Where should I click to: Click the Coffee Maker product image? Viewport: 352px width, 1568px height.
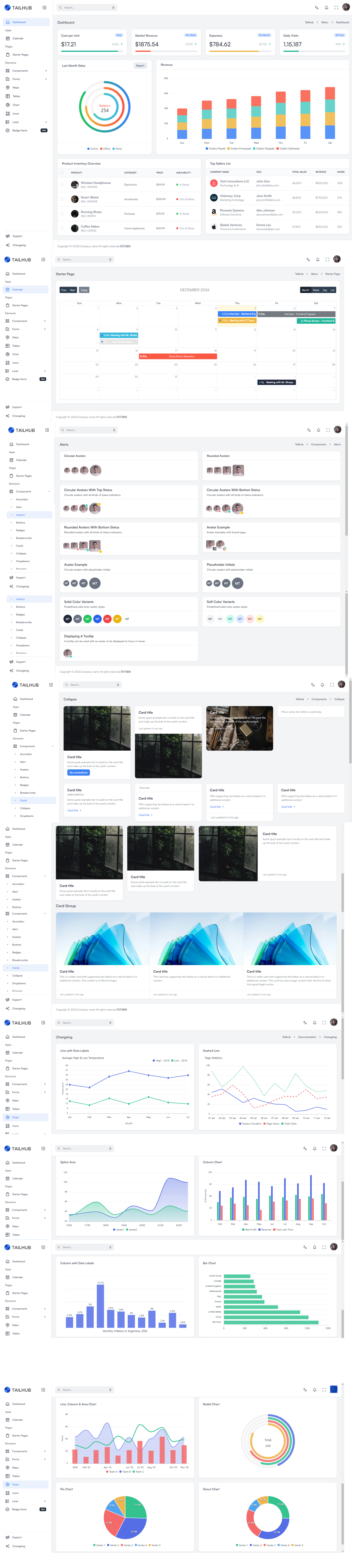tap(75, 228)
